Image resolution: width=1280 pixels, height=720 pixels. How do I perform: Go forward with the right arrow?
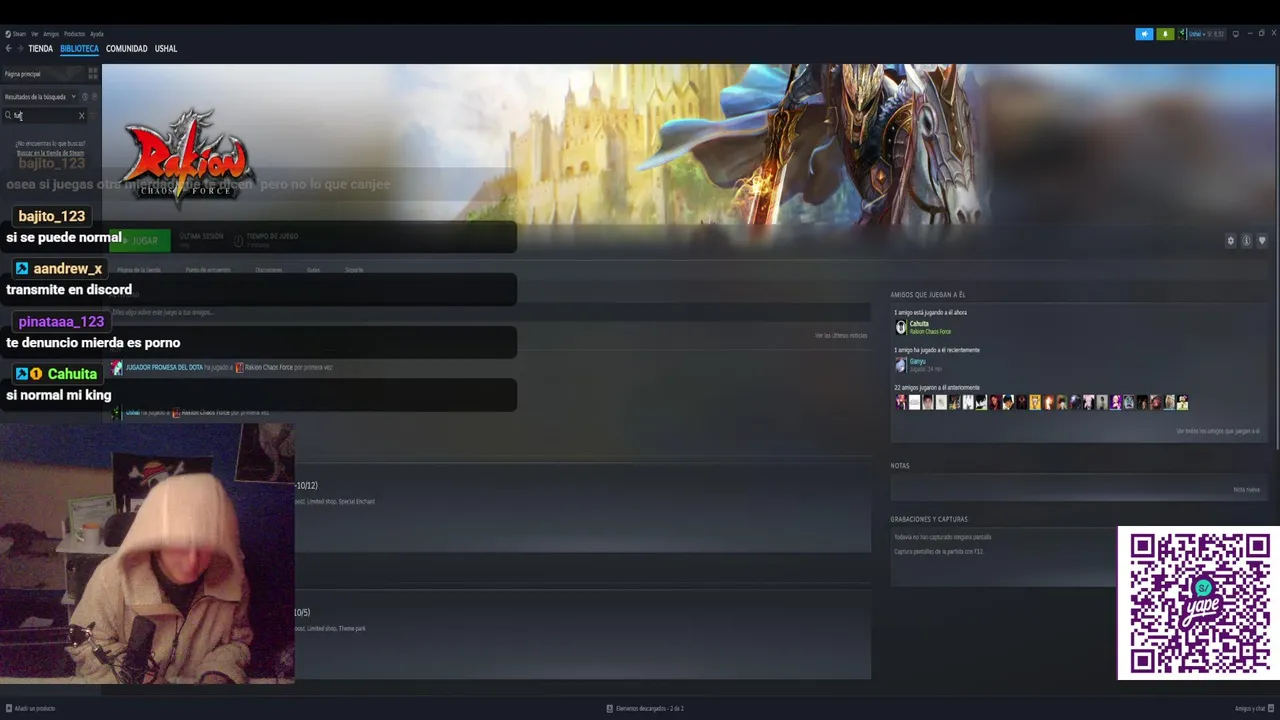coord(20,48)
